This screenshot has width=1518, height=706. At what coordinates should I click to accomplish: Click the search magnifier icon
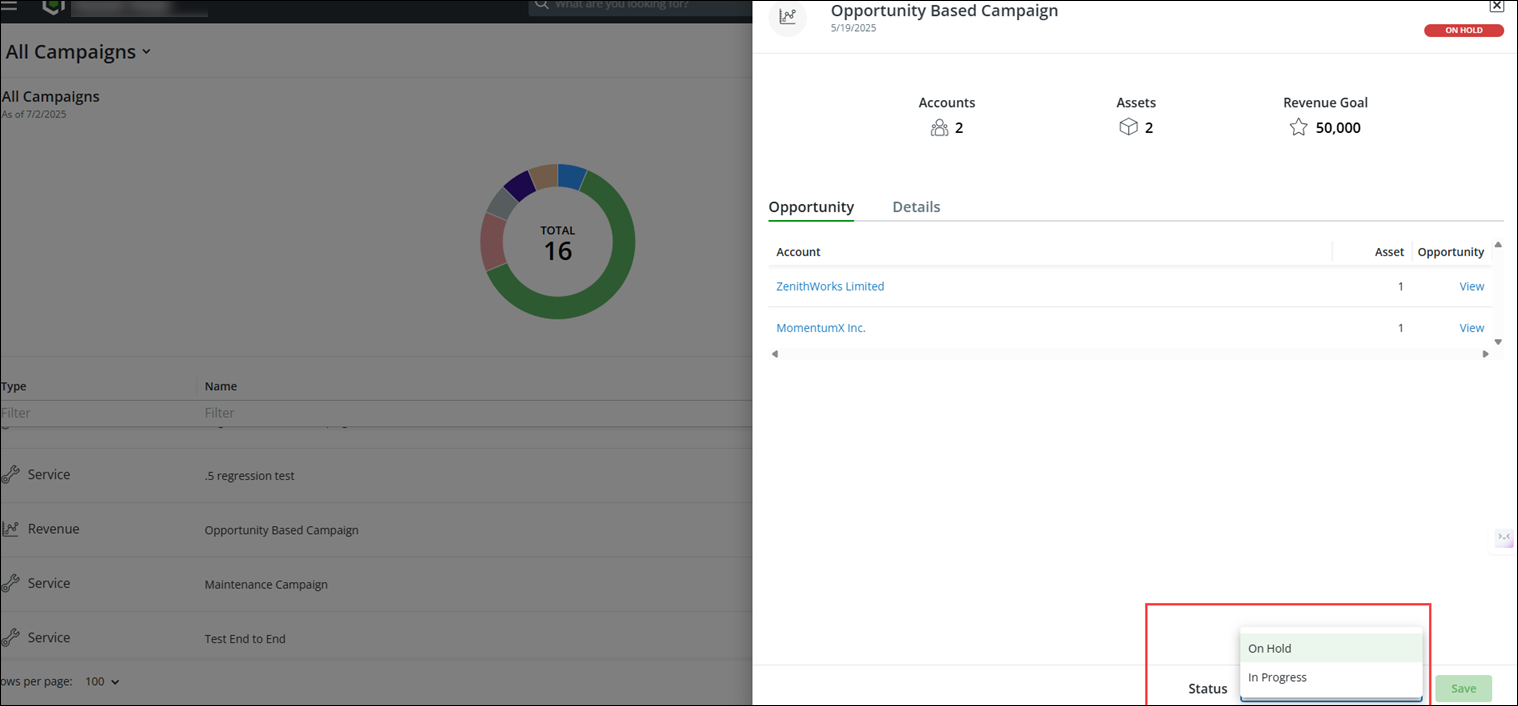(542, 5)
